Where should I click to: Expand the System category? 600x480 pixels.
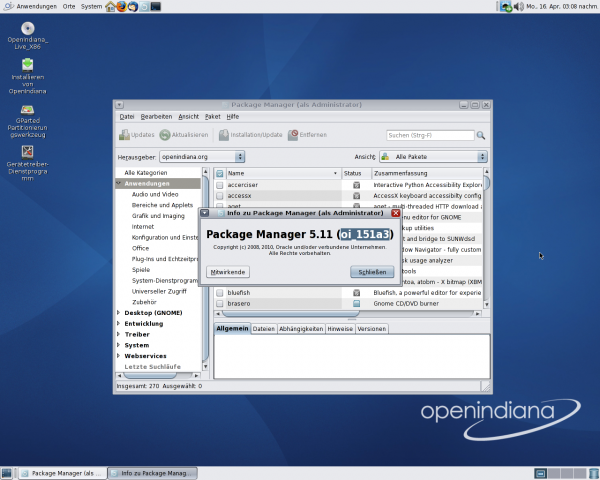click(x=119, y=345)
